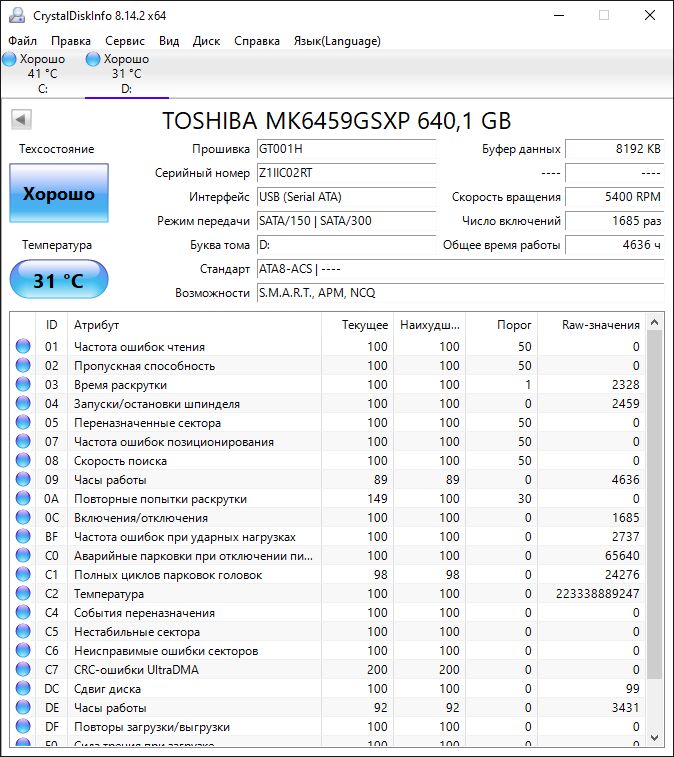The image size is (674, 757).
Task: Select the Включения/отключения row
Action: pyautogui.click(x=328, y=518)
